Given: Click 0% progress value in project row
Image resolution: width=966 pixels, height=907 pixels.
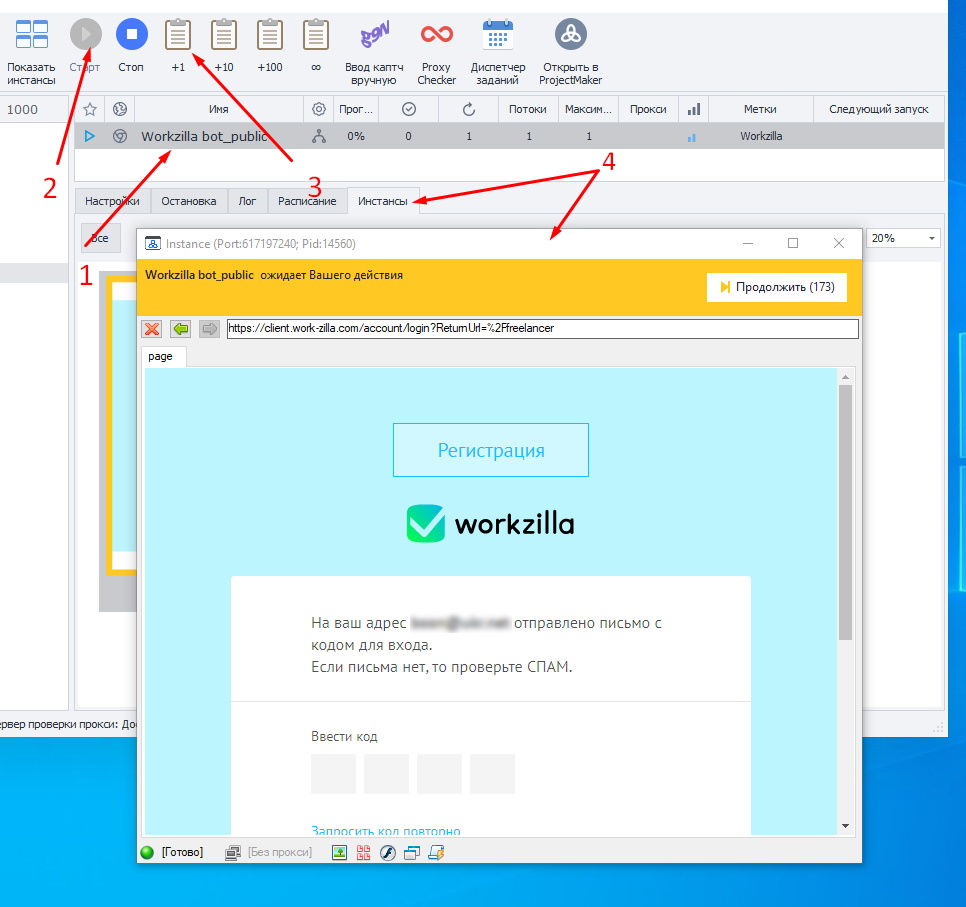Looking at the screenshot, I should 355,136.
